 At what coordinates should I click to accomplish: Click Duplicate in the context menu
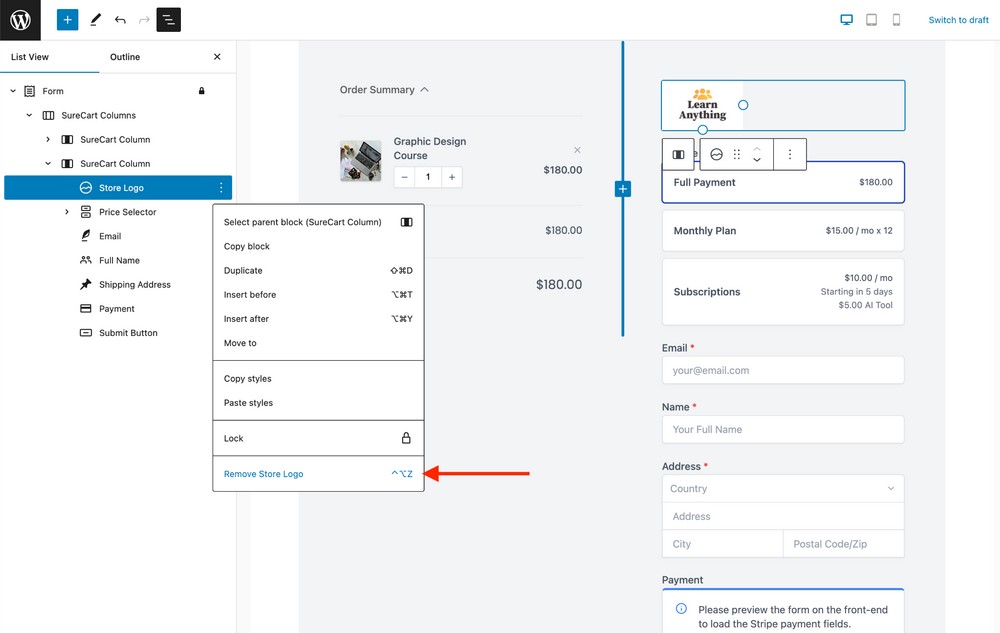[x=243, y=271]
